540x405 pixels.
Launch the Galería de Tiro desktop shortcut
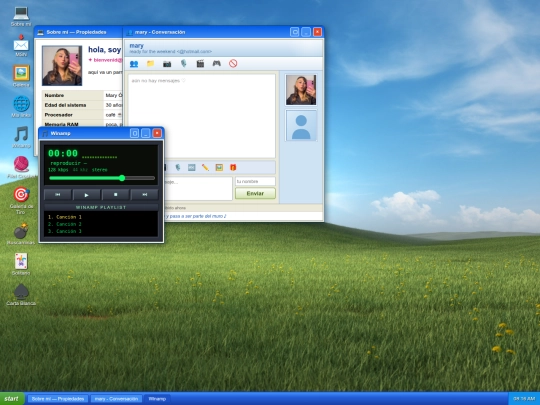click(21, 200)
